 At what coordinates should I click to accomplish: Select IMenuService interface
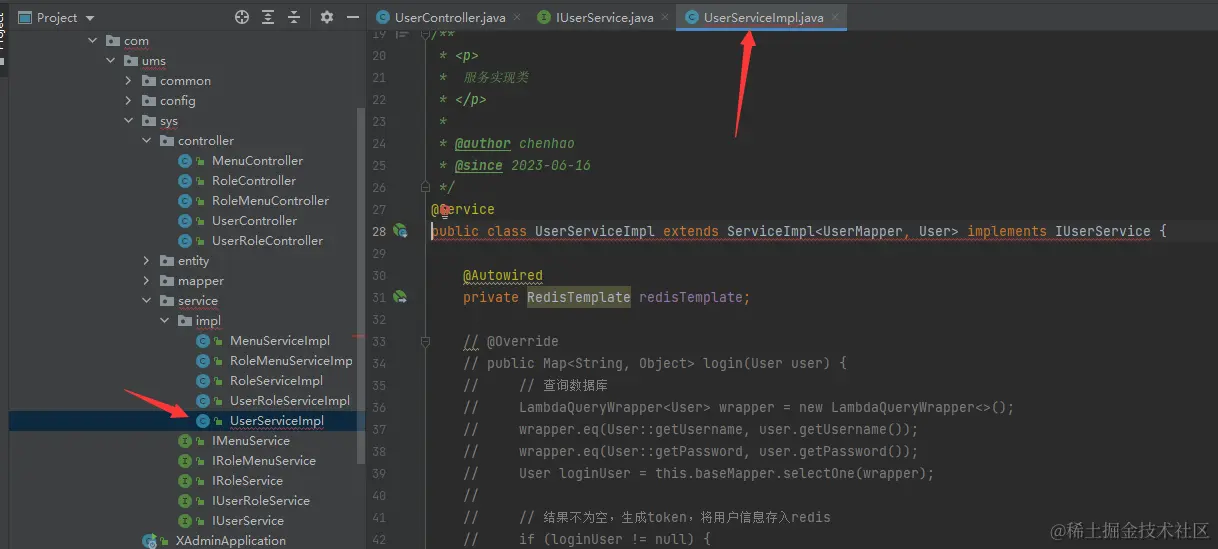[x=250, y=441]
